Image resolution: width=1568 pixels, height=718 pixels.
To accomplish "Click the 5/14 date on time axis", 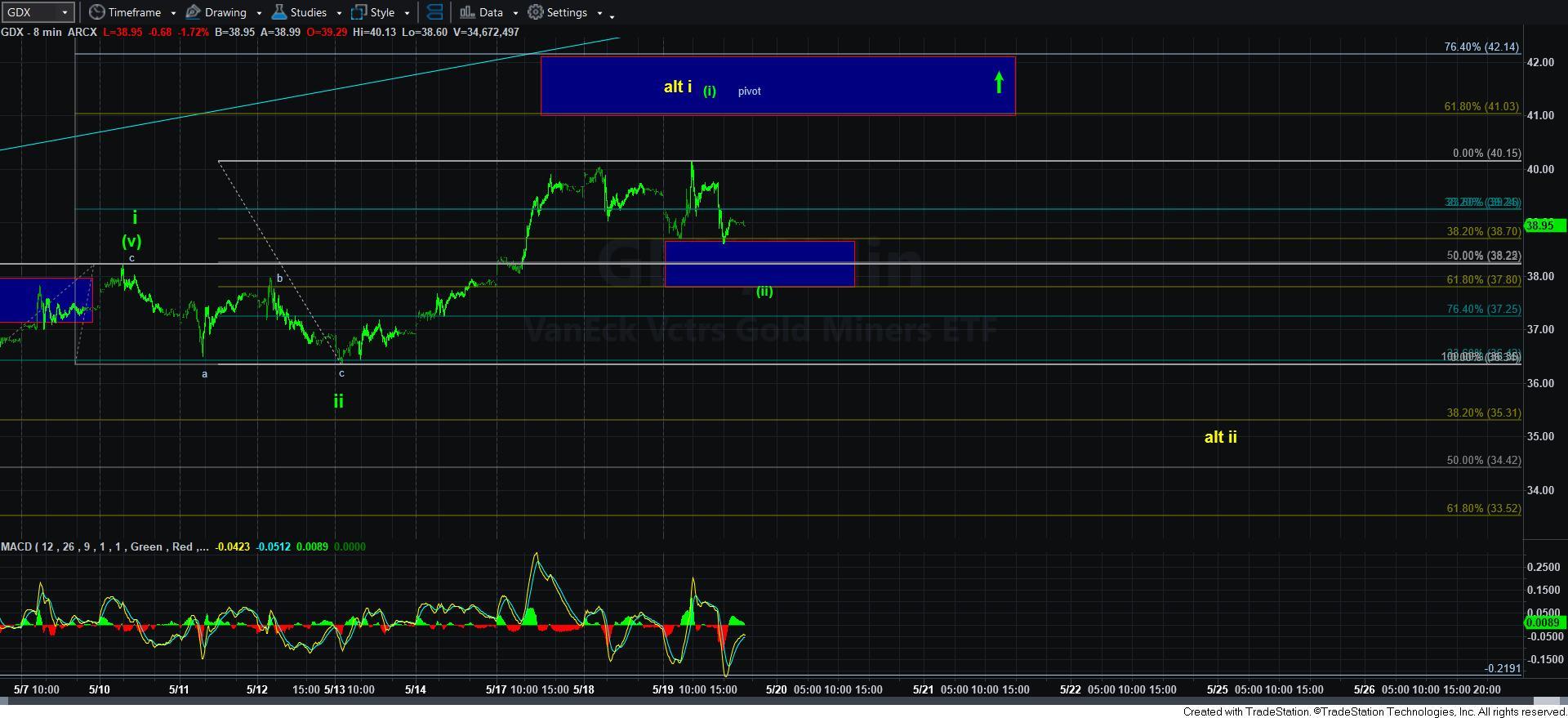I will point(416,689).
